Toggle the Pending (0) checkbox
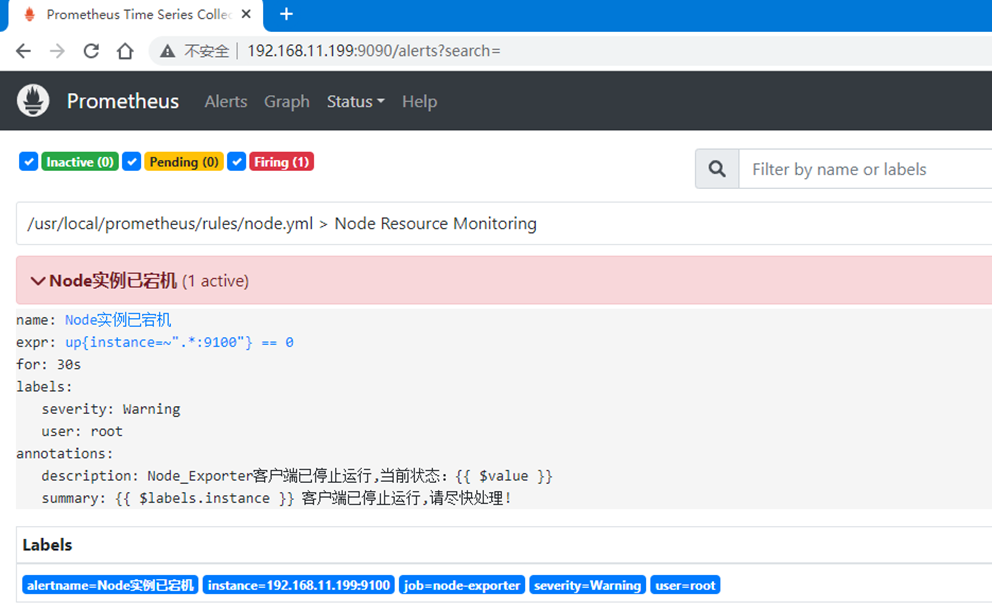 [132, 162]
